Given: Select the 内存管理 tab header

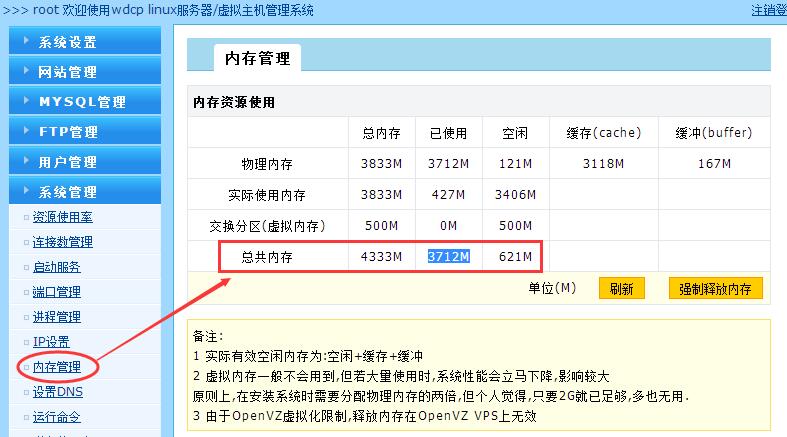Looking at the screenshot, I should tap(257, 58).
